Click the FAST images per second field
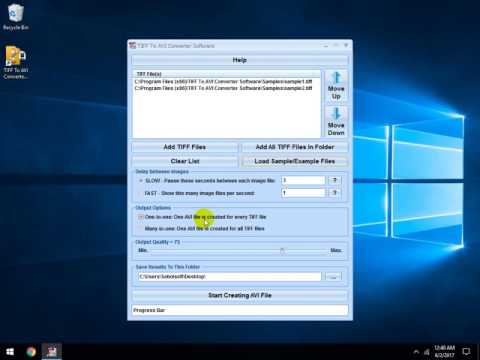The image size is (480, 360). click(x=303, y=193)
